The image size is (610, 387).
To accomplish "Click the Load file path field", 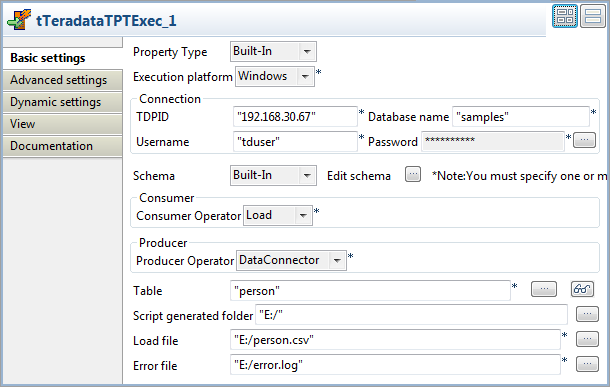I will (395, 340).
